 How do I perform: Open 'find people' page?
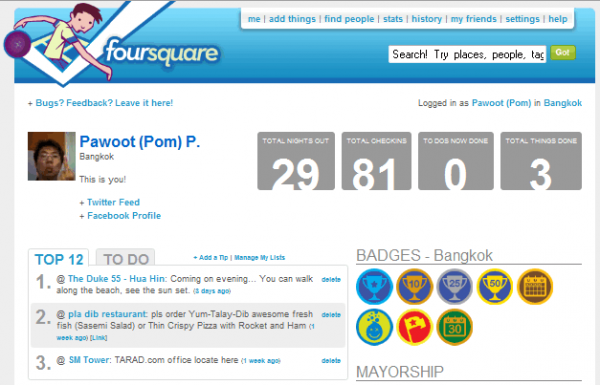click(x=349, y=19)
